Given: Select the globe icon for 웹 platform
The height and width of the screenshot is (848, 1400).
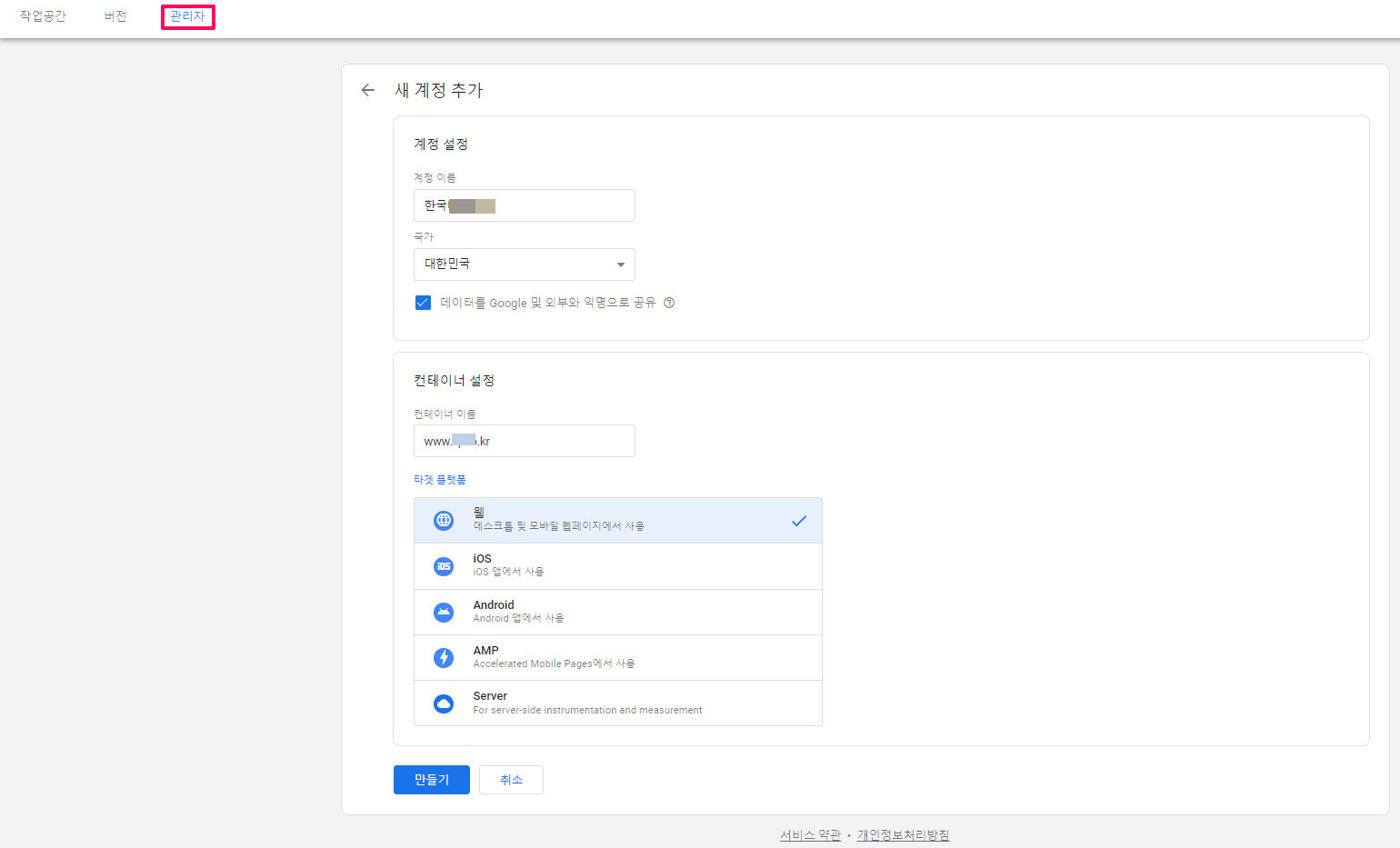Looking at the screenshot, I should coord(443,520).
